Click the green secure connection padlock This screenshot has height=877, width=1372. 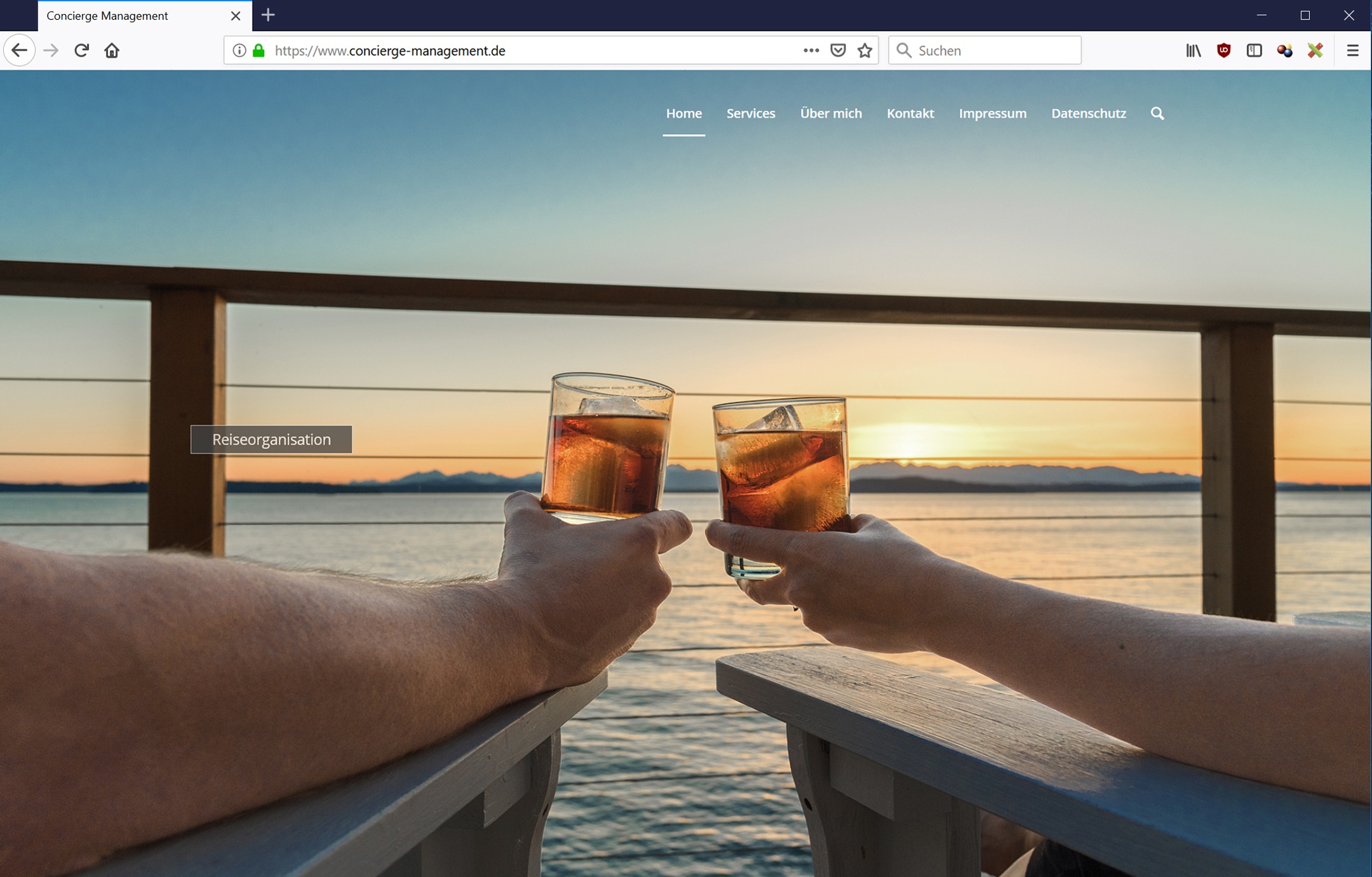click(x=259, y=50)
